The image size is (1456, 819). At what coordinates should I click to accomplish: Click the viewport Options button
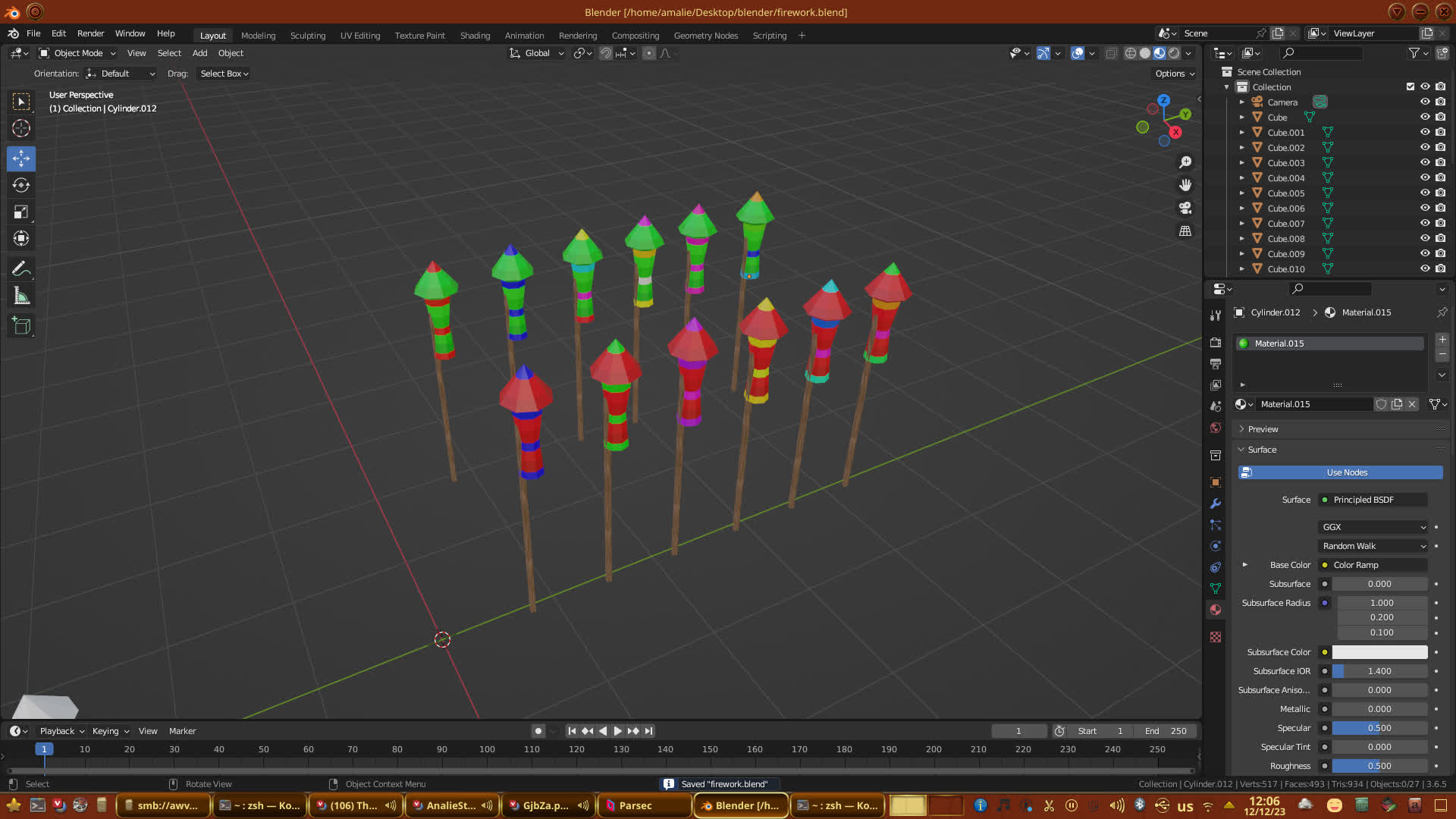1174,74
